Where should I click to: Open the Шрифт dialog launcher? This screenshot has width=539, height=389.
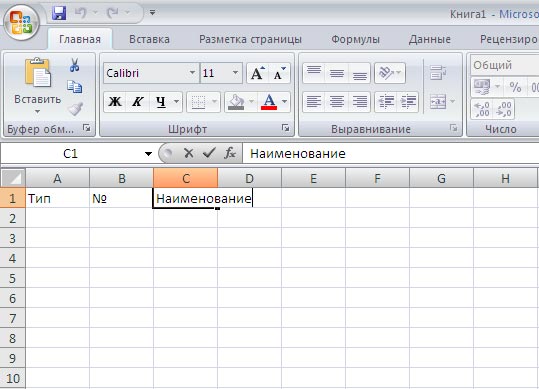point(285,128)
